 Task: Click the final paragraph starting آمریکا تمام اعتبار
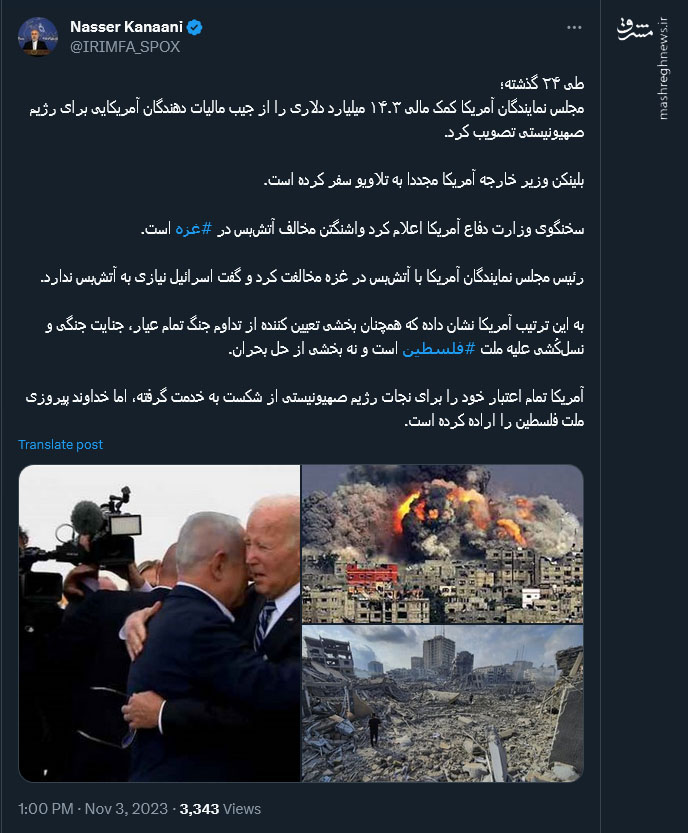(305, 409)
